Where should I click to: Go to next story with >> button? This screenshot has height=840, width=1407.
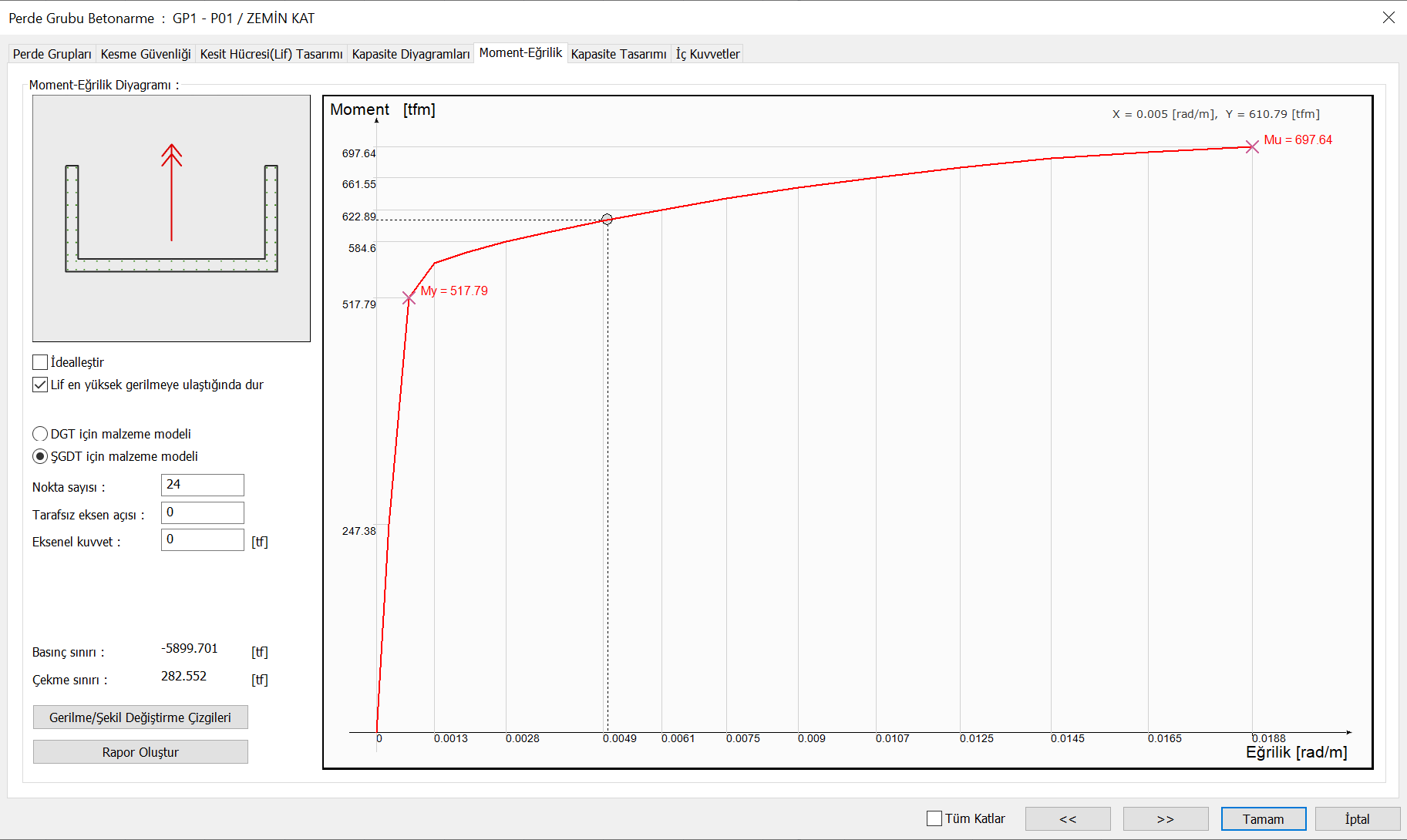[x=1166, y=818]
